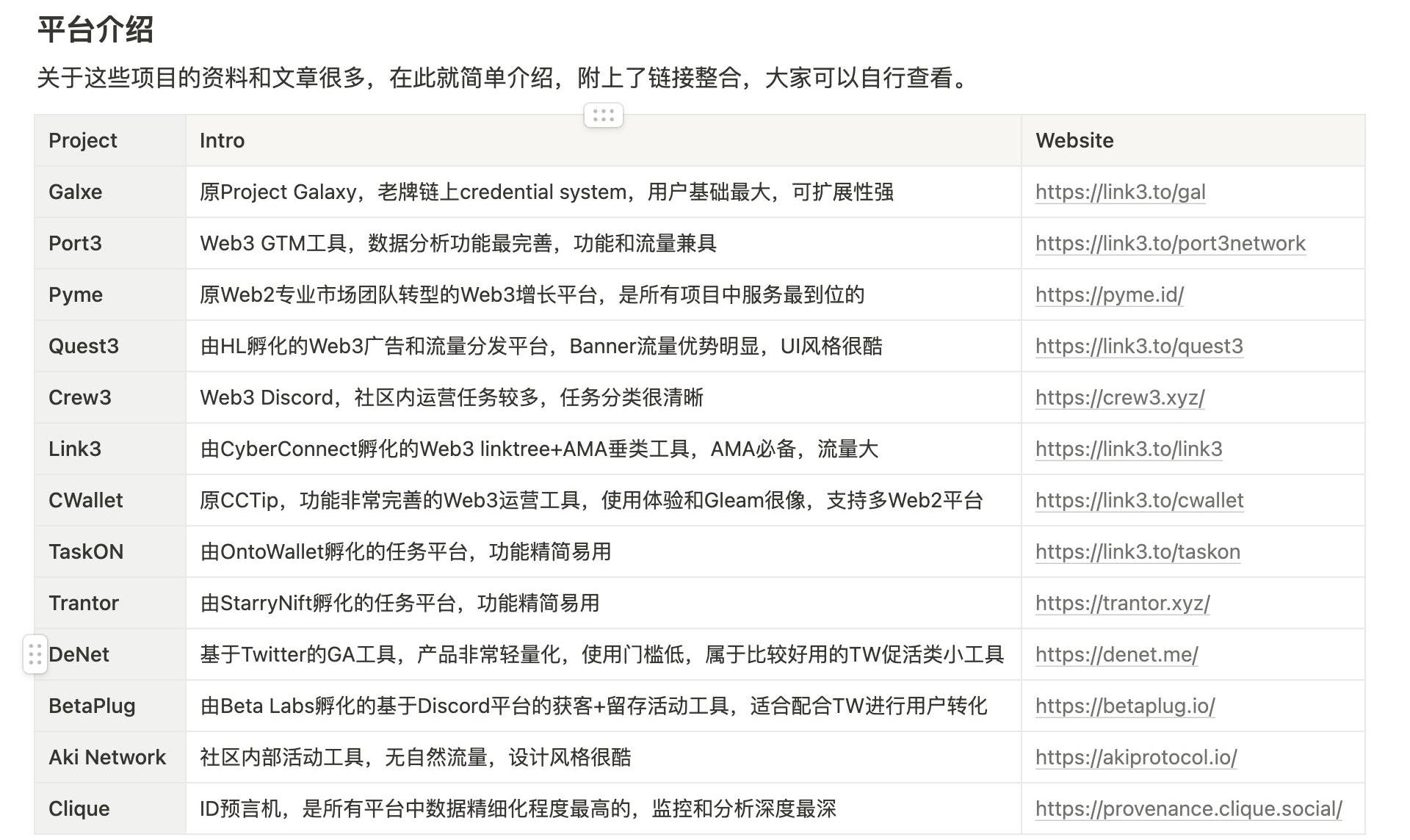Open the link3.to/cwallet link
The image size is (1410, 840).
tap(1139, 500)
